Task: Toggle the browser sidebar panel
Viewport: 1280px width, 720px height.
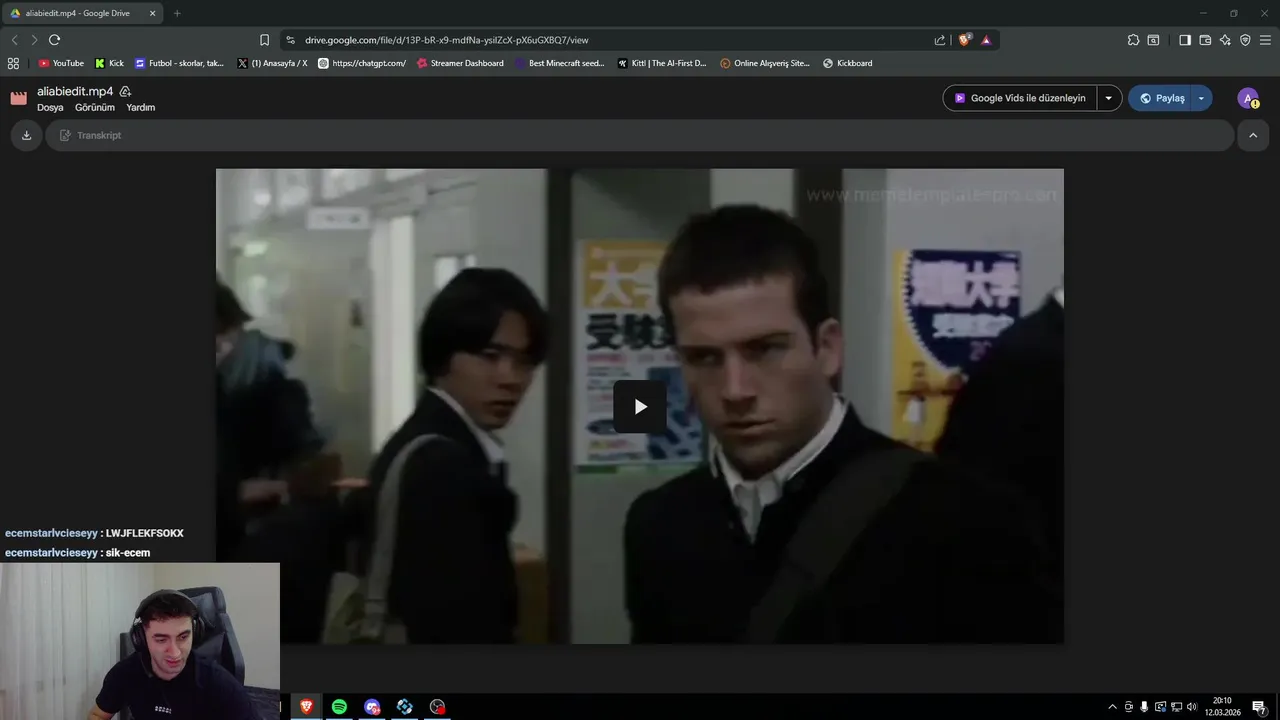Action: [x=1185, y=40]
